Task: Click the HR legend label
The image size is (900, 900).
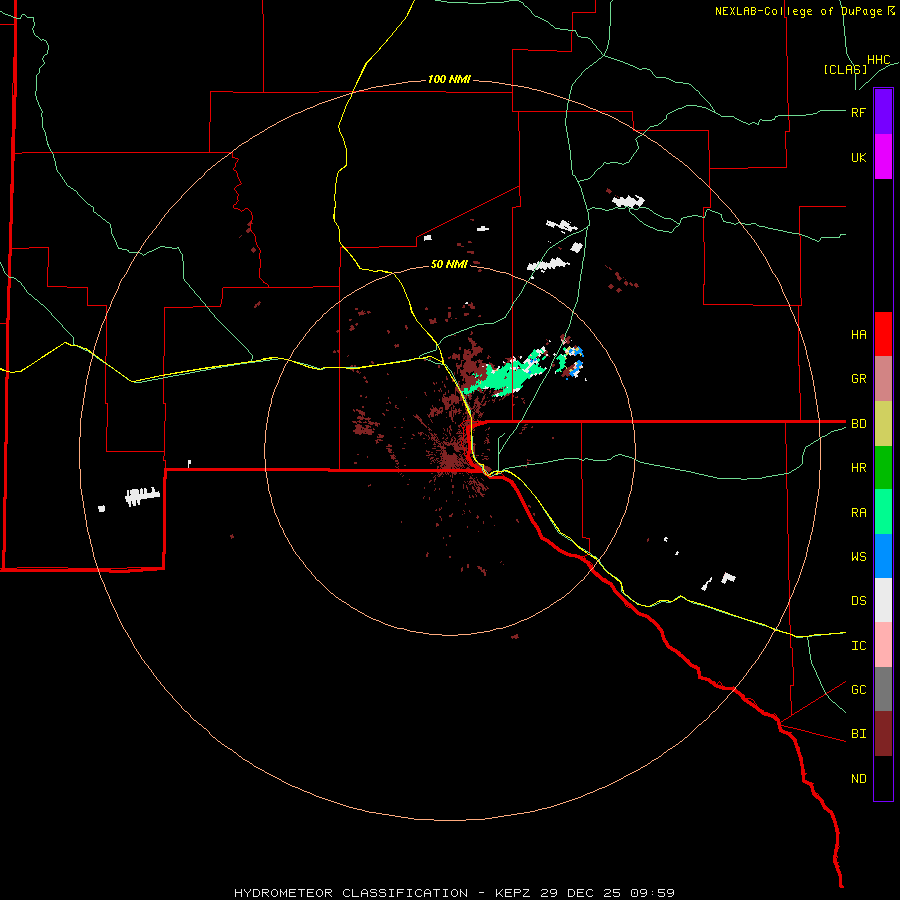Action: pos(858,468)
